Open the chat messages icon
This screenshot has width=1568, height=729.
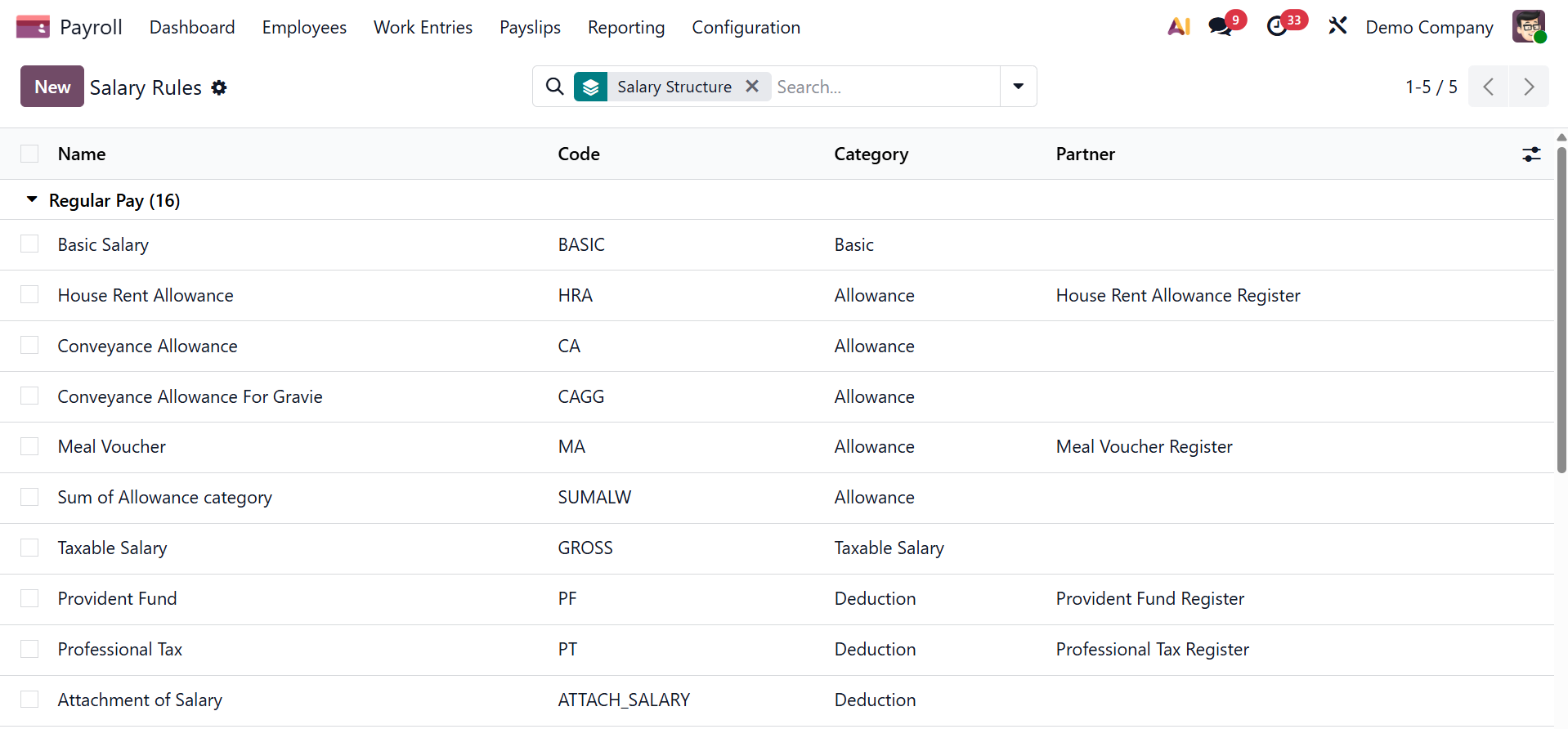point(1221,27)
